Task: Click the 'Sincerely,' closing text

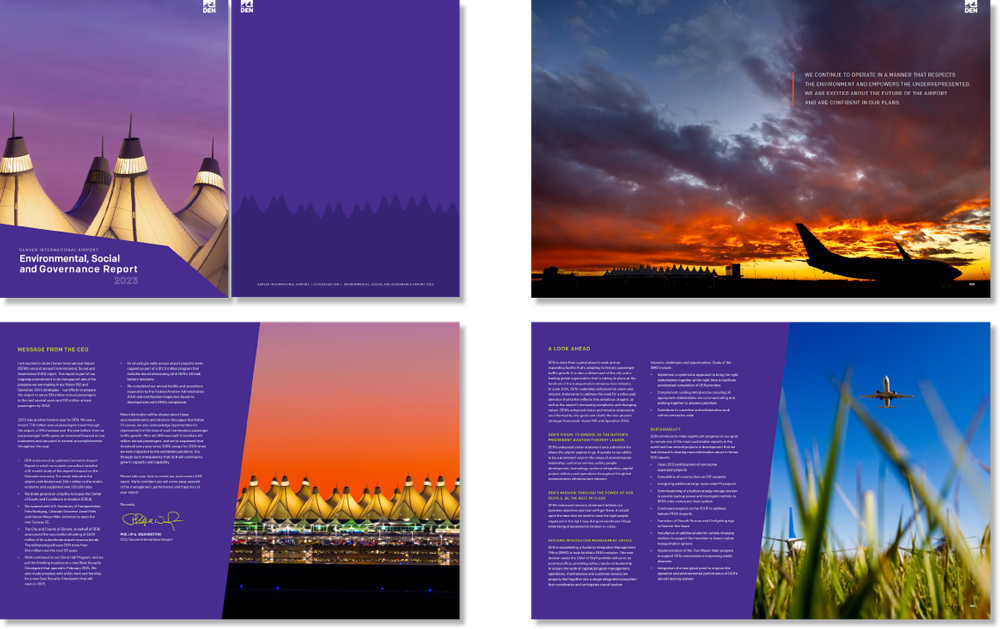Action: (x=128, y=504)
